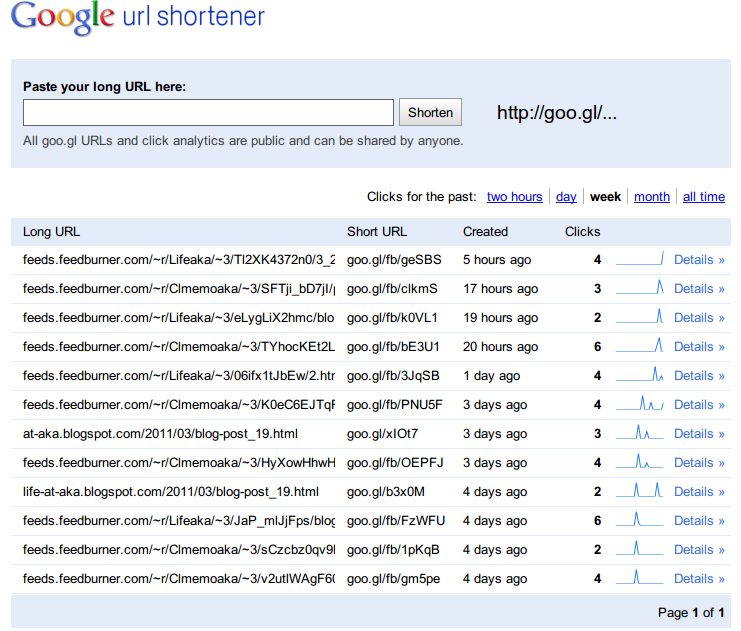Click short URL goo.gl/fb/clkmS
The image size is (741, 631).
click(x=392, y=288)
